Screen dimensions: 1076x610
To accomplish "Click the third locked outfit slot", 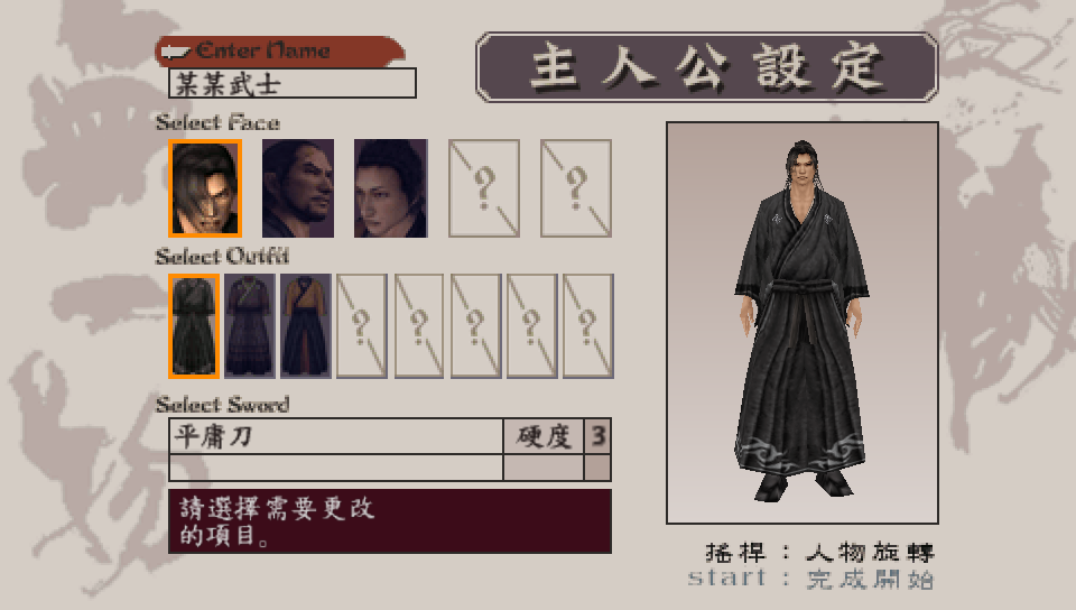I will (476, 326).
